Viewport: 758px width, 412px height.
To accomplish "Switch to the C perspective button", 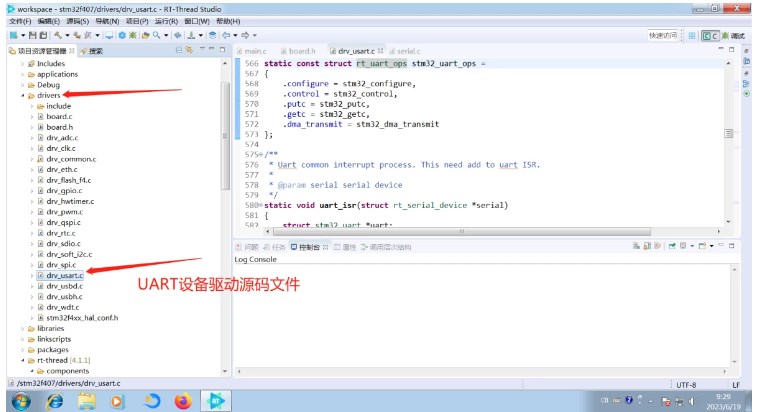I will (x=710, y=36).
